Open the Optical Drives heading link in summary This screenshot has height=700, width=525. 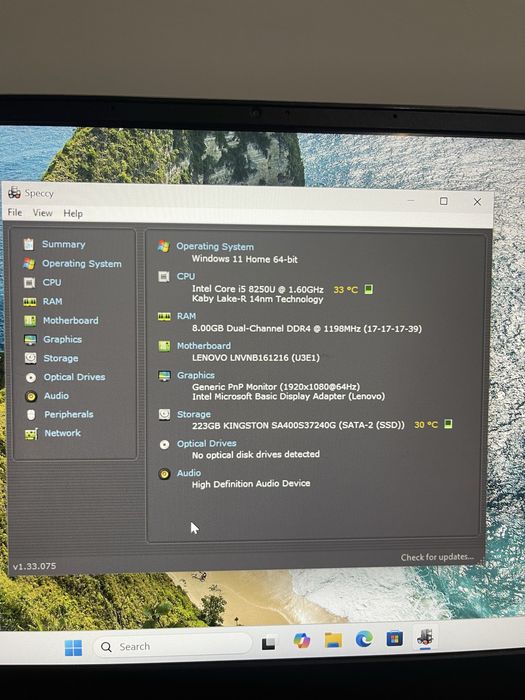point(207,443)
